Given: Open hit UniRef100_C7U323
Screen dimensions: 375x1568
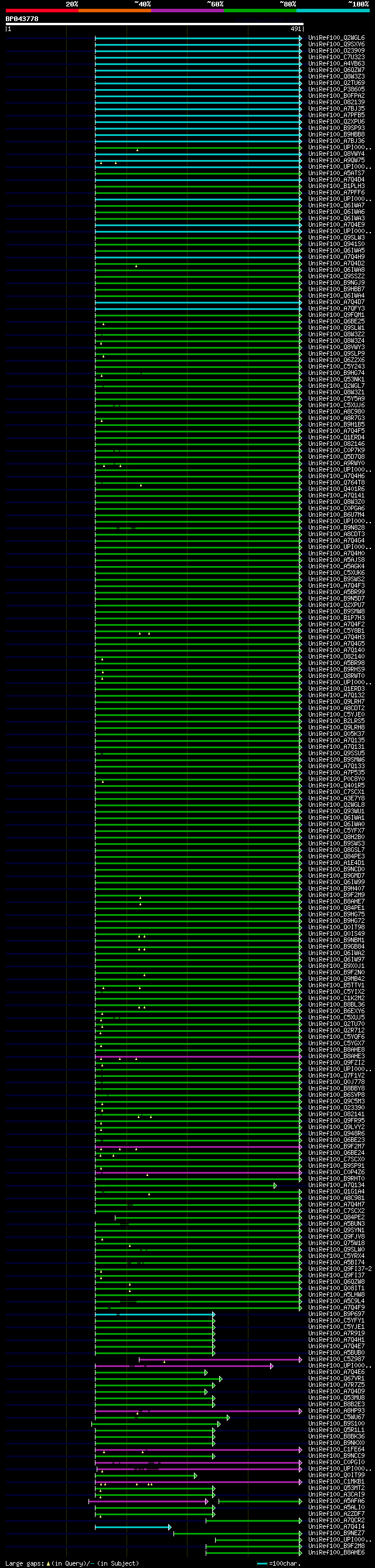Looking at the screenshot, I should pyautogui.click(x=337, y=57).
